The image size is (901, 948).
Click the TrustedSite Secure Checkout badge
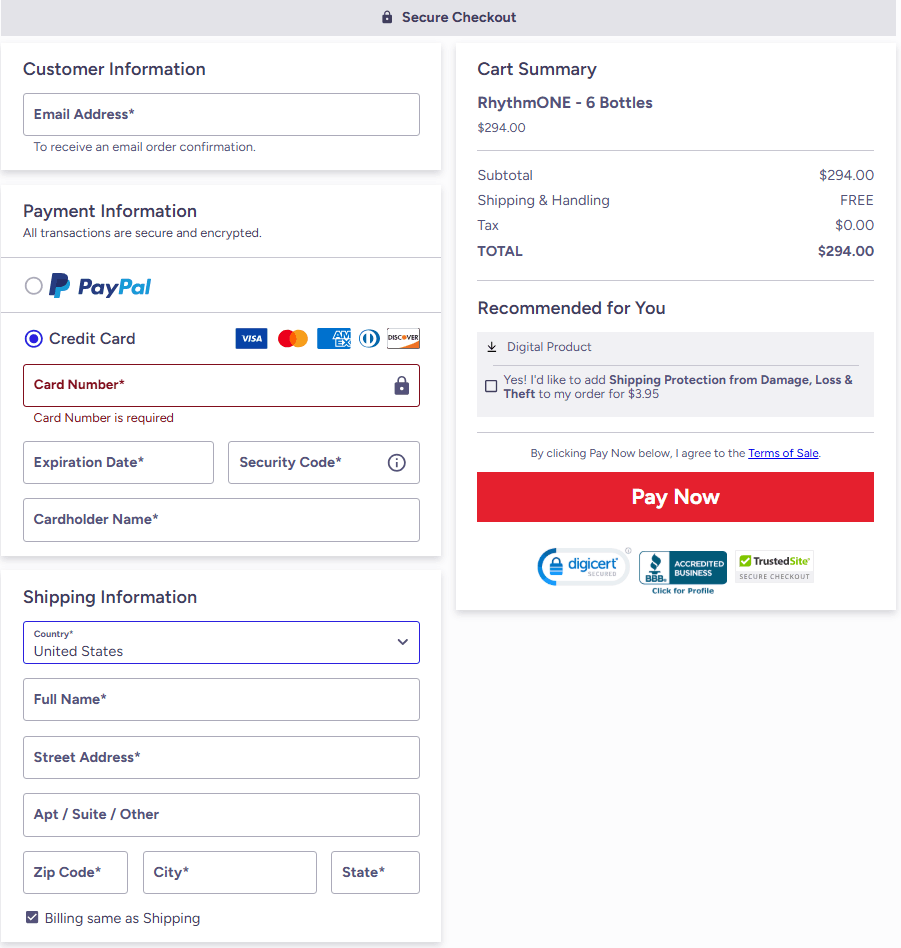tap(773, 566)
